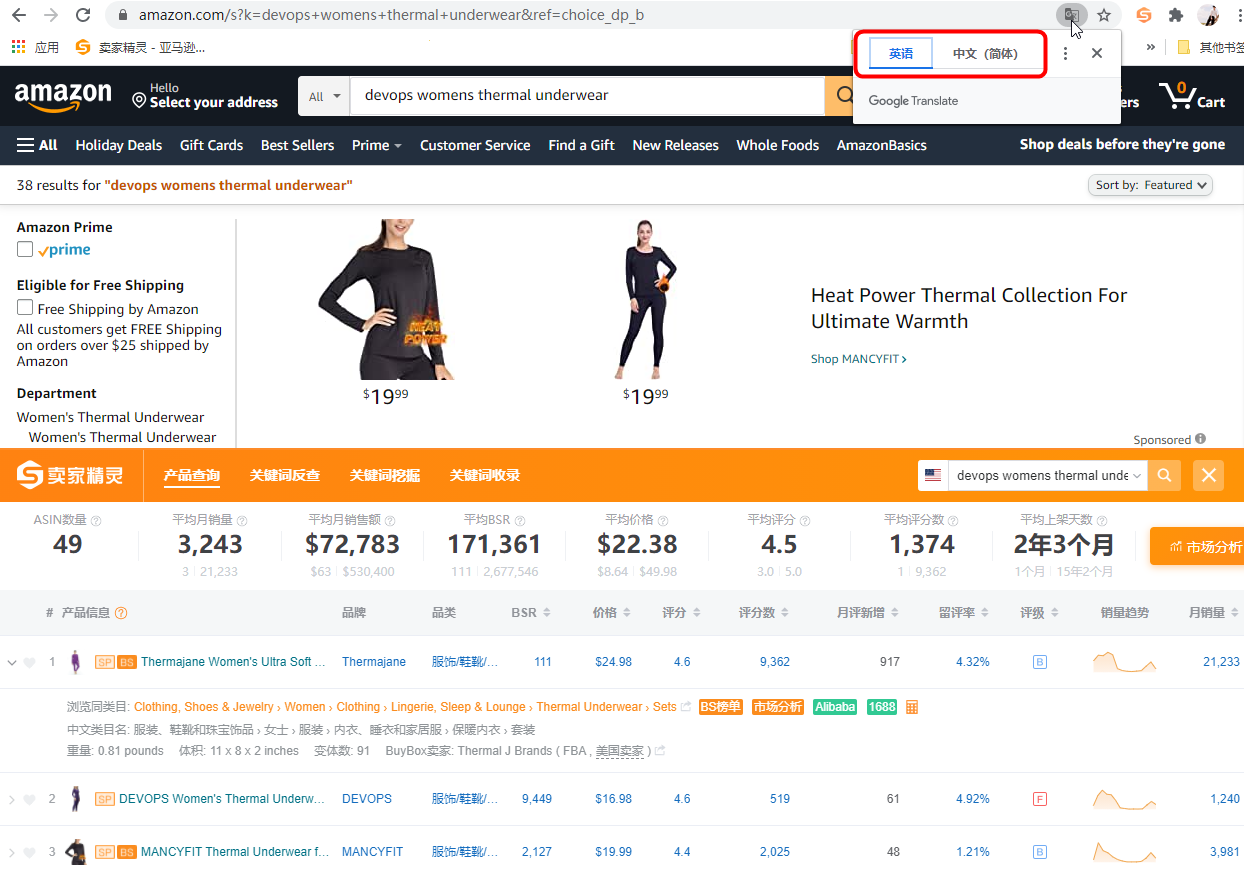Favorite the DEVOPS product with heart icon
1244x875 pixels.
click(29, 799)
